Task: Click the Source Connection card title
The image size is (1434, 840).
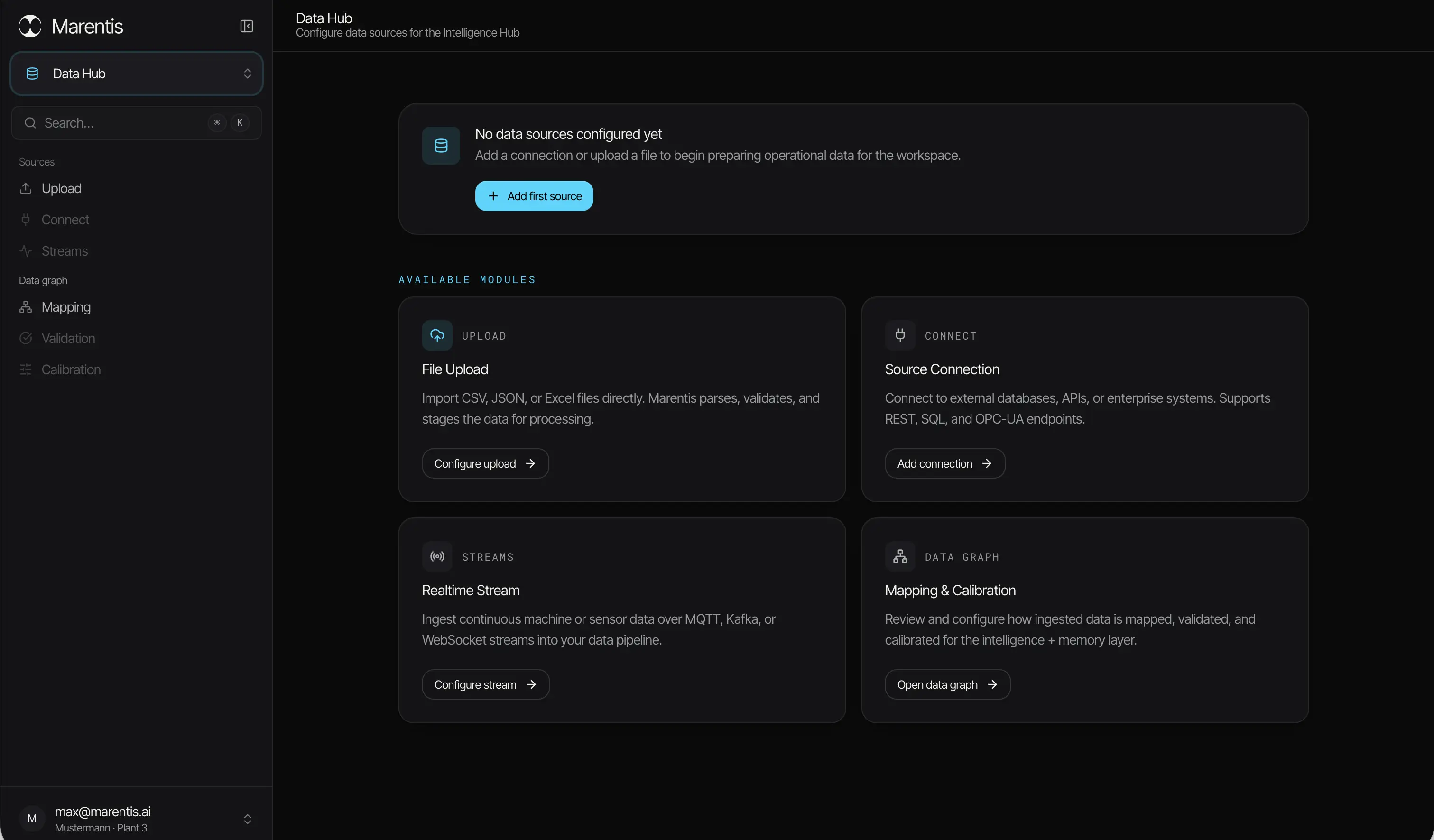Action: coord(943,369)
